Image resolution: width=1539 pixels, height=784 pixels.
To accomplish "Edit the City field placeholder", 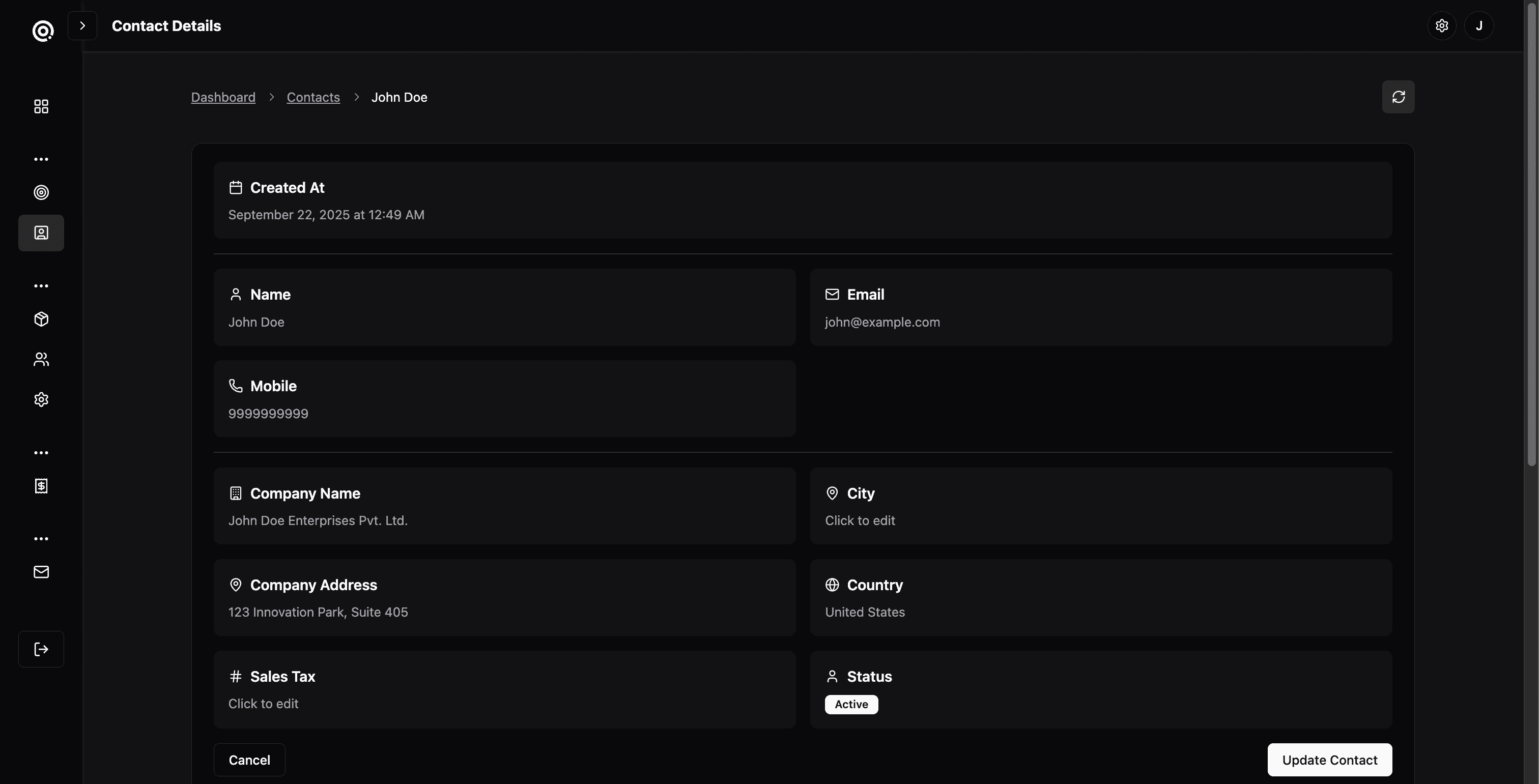I will click(x=860, y=520).
